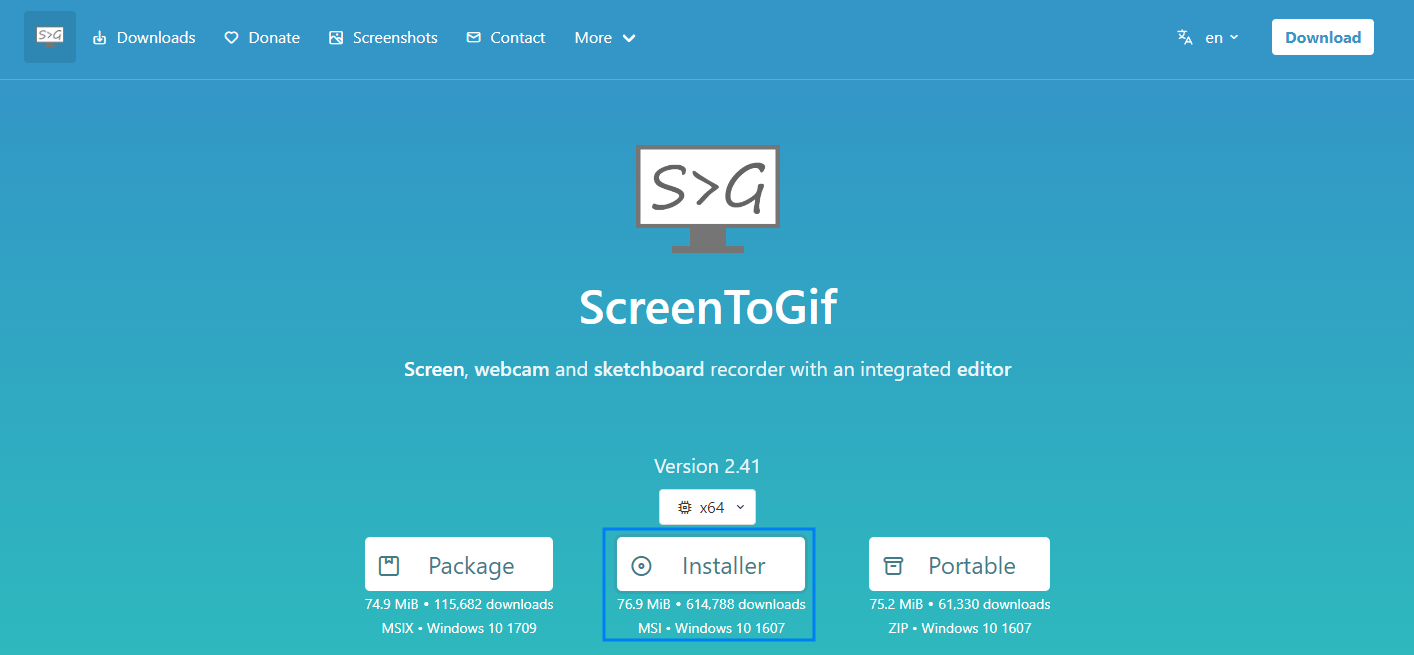This screenshot has width=1414, height=655.
Task: Click the disc icon on Installer button
Action: coord(642,566)
